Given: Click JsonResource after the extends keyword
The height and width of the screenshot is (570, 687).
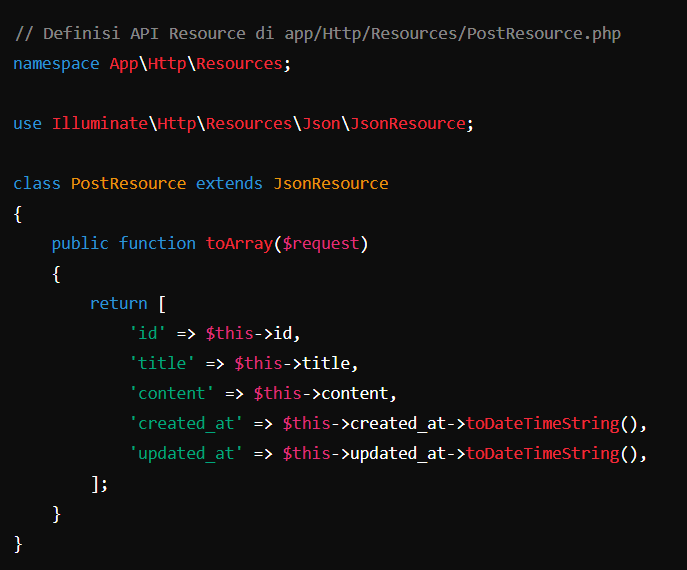Looking at the screenshot, I should [x=331, y=184].
